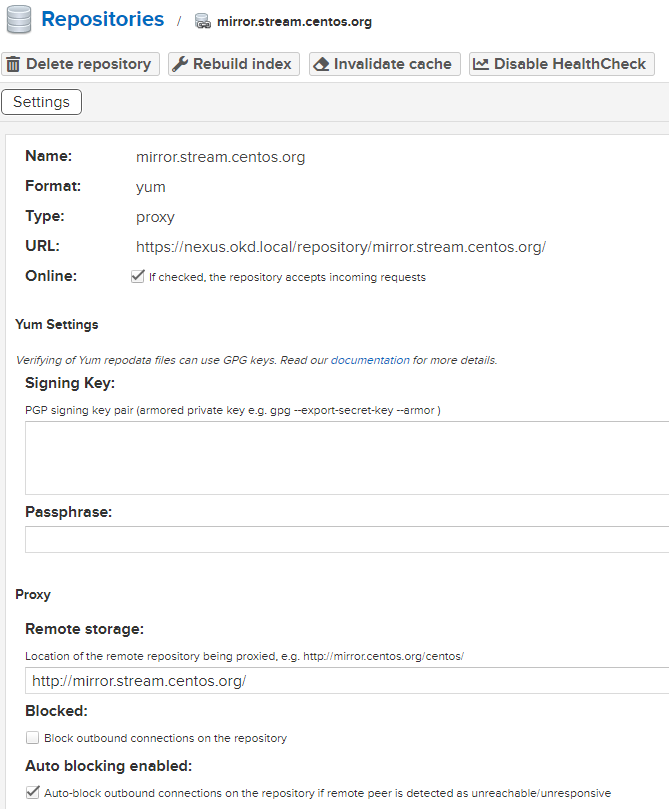Click the repository URL text nexus.okd.local
The width and height of the screenshot is (669, 809).
[x=341, y=247]
